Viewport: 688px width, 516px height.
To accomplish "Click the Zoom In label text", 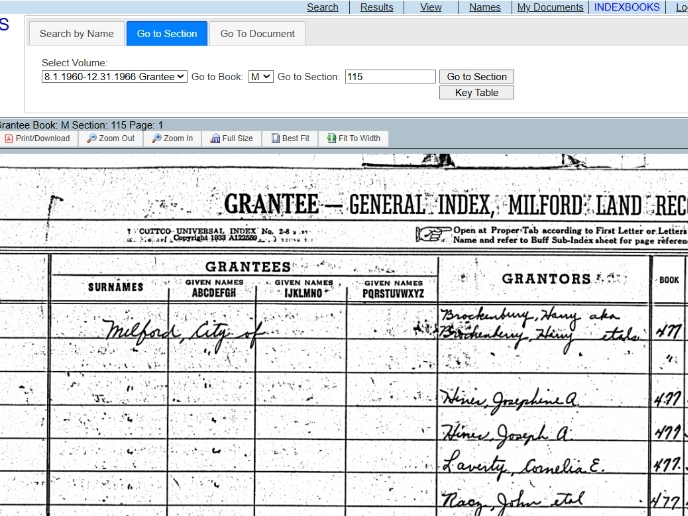I will tap(178, 139).
